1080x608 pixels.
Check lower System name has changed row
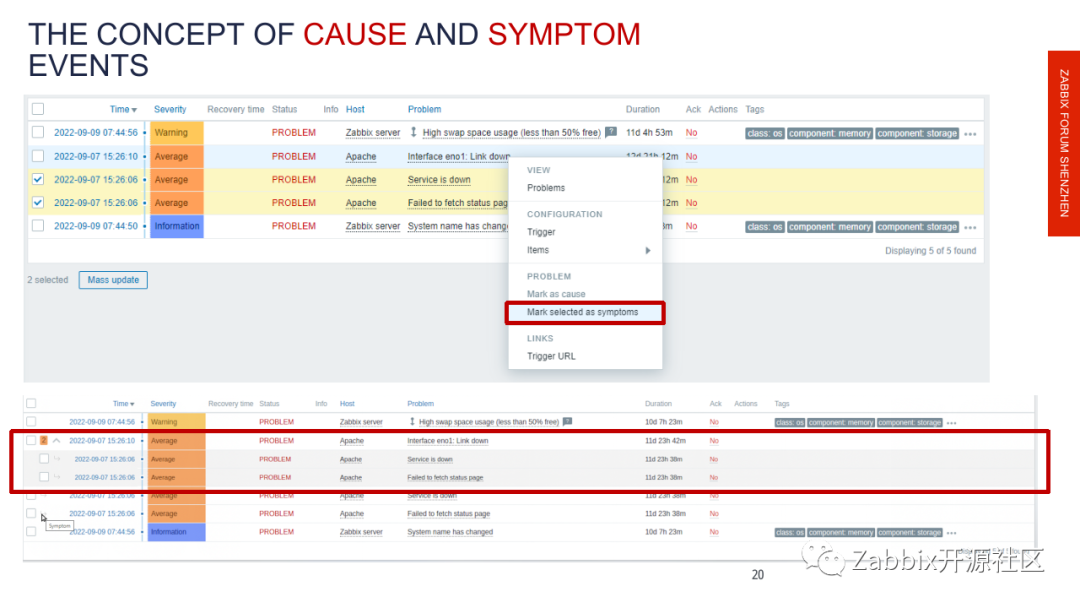click(x=31, y=532)
